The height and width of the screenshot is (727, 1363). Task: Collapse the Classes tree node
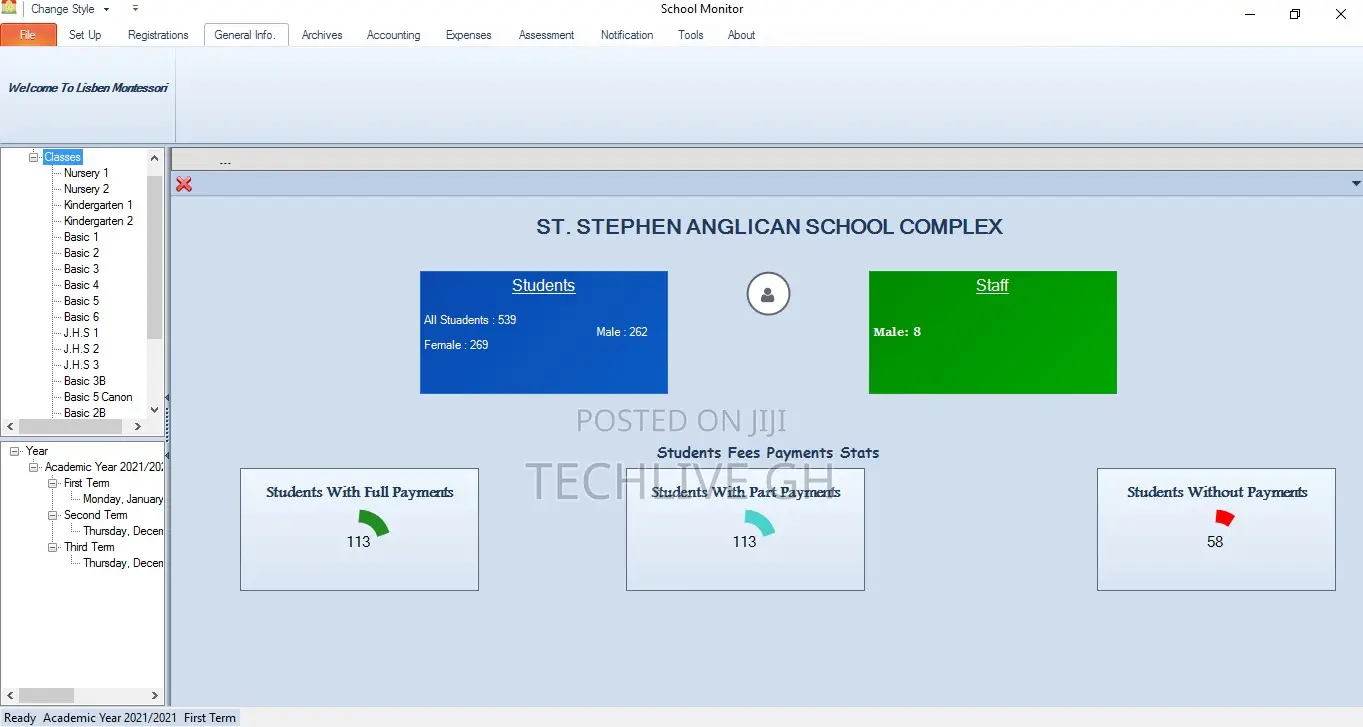(x=33, y=157)
